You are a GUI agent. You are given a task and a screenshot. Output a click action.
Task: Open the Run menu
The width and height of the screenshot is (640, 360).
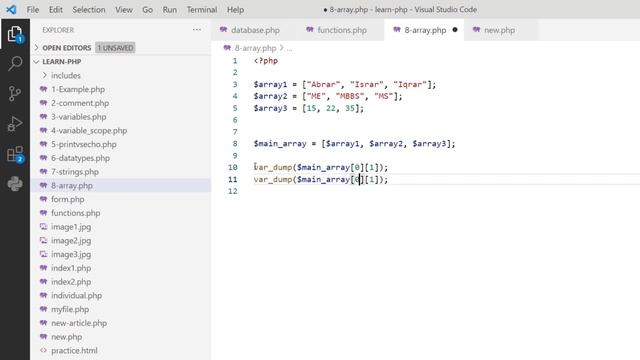click(169, 9)
